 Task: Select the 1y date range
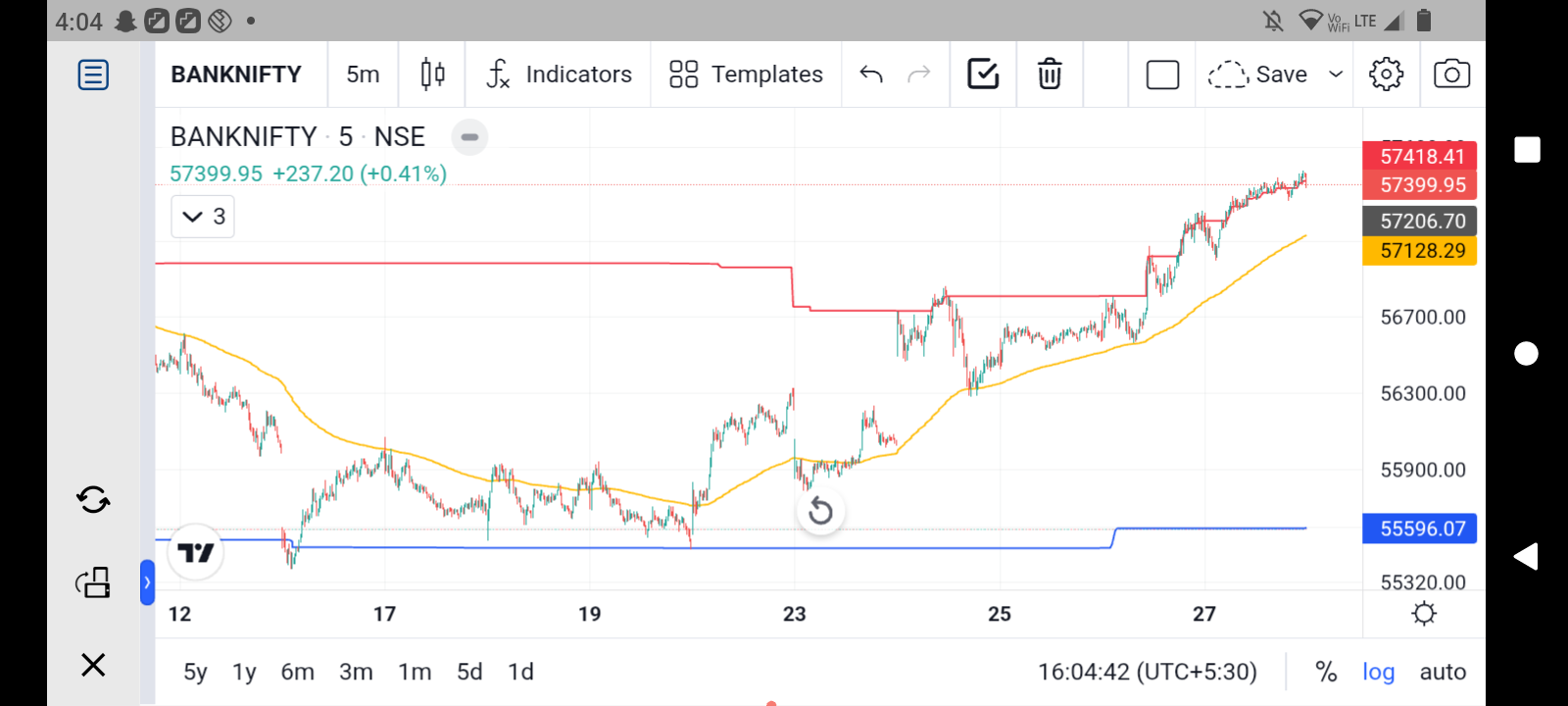pos(244,672)
